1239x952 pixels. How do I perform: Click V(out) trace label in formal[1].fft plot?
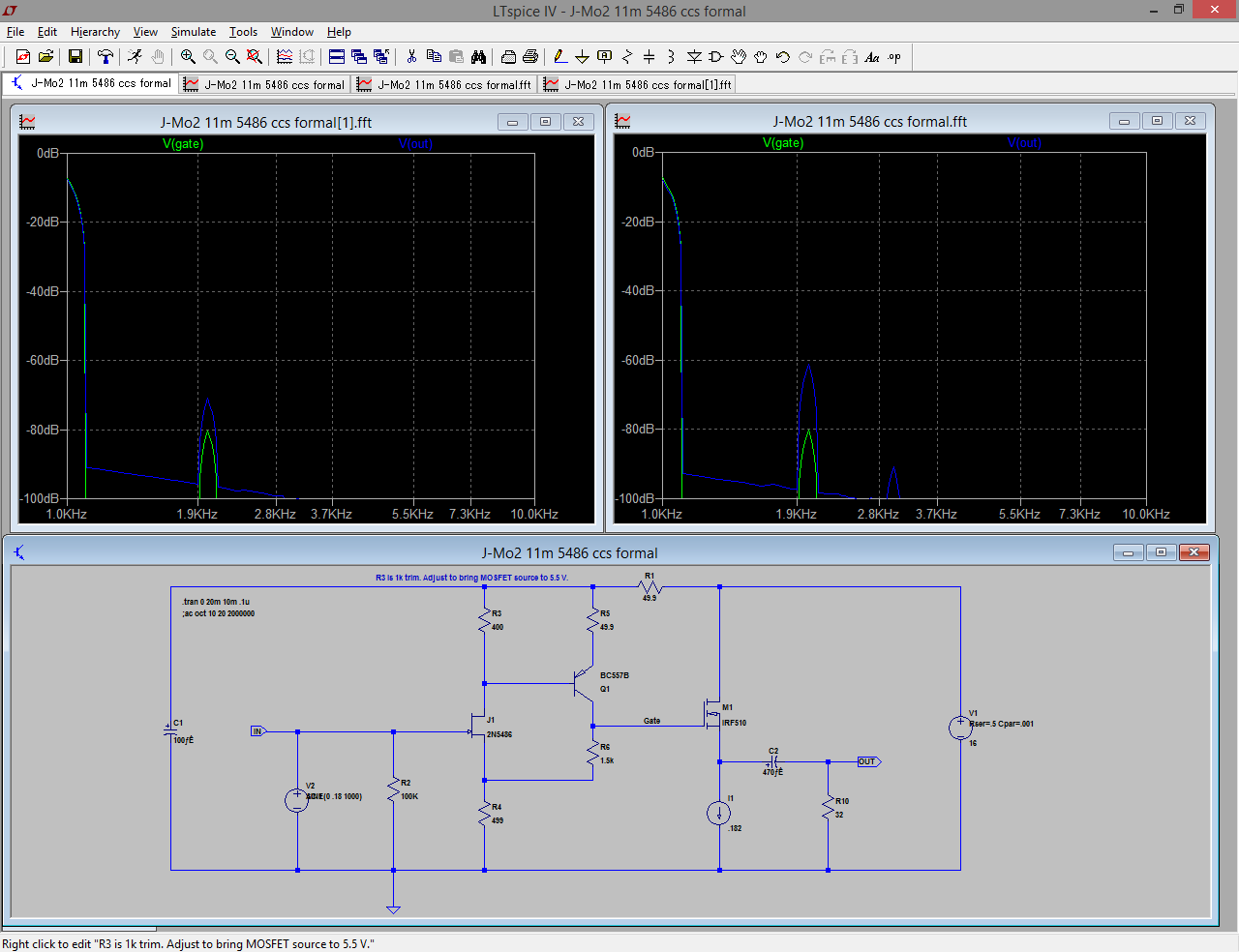pos(415,143)
